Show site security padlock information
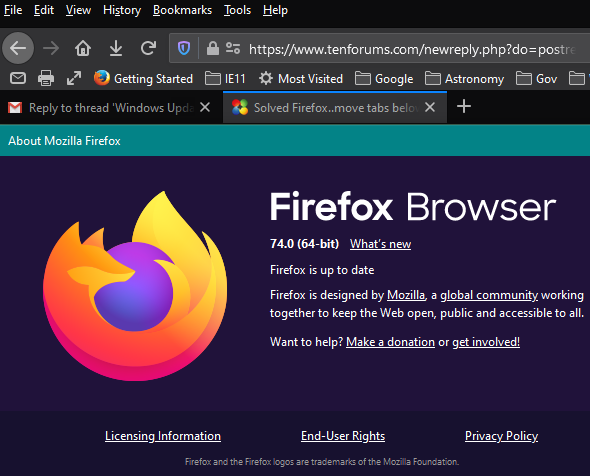590x476 pixels. [213, 48]
